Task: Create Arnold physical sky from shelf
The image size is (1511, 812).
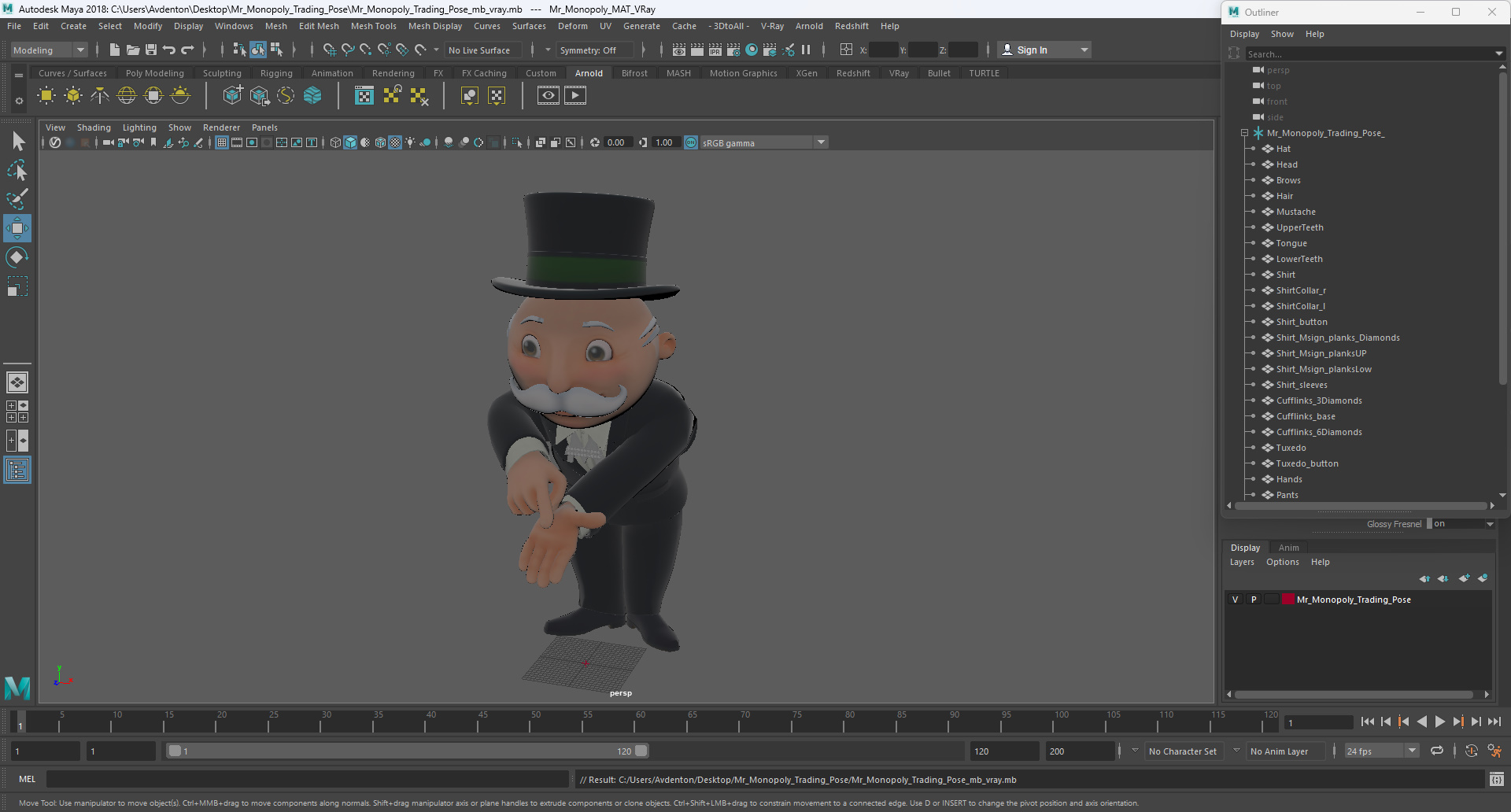Action: coord(180,96)
